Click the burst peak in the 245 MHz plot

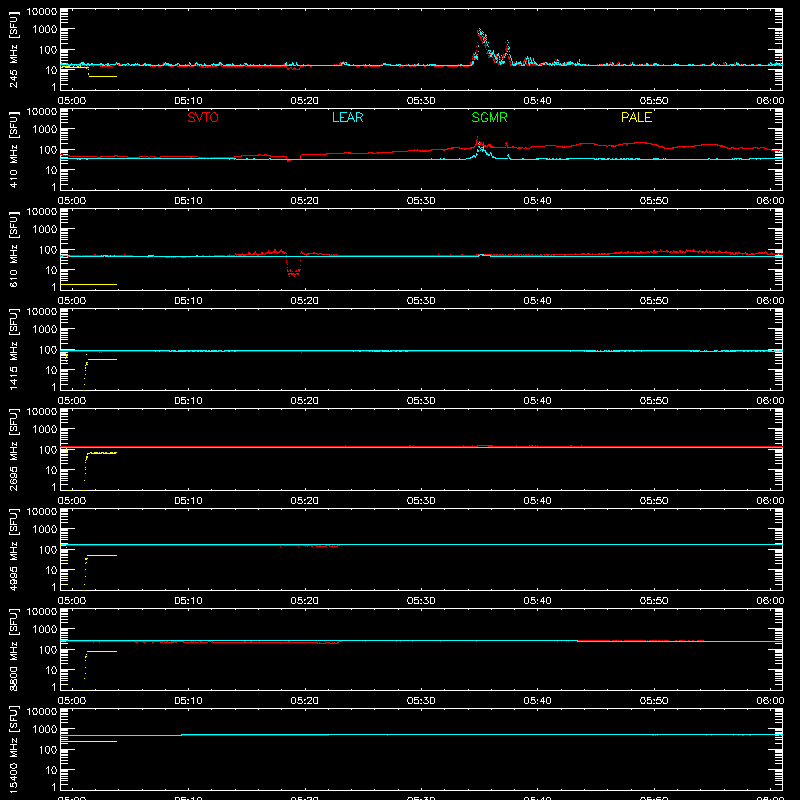480,31
